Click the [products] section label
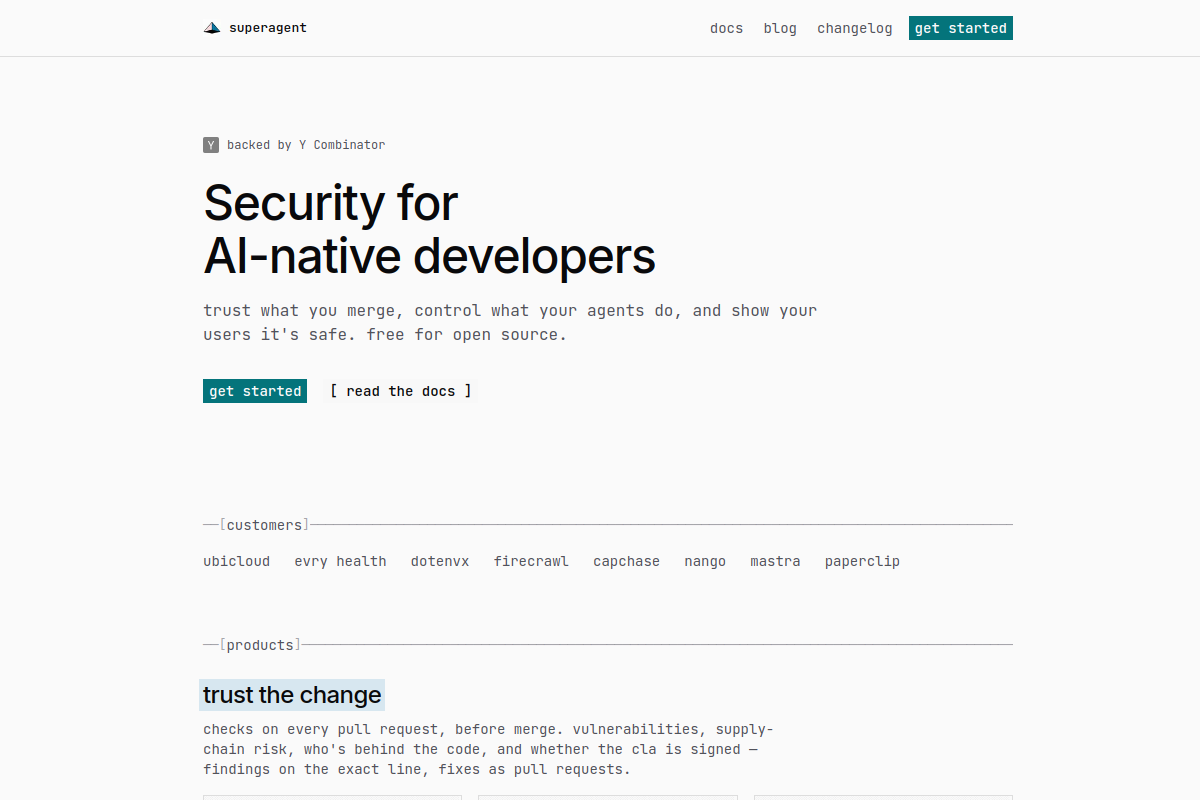 260,645
